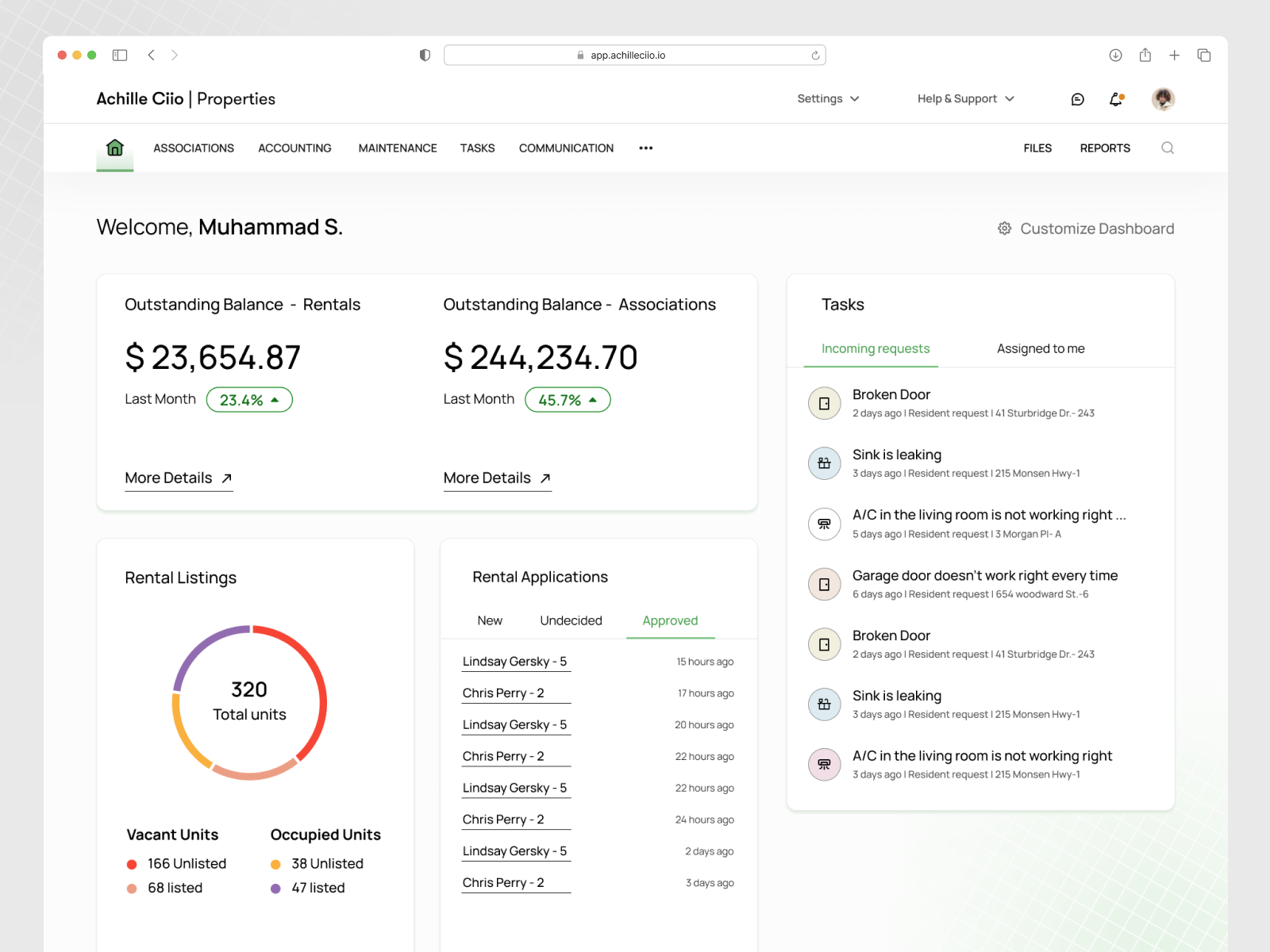Screen dimensions: 1270x952
Task: Expand the Help & Support menu
Action: coord(964,98)
